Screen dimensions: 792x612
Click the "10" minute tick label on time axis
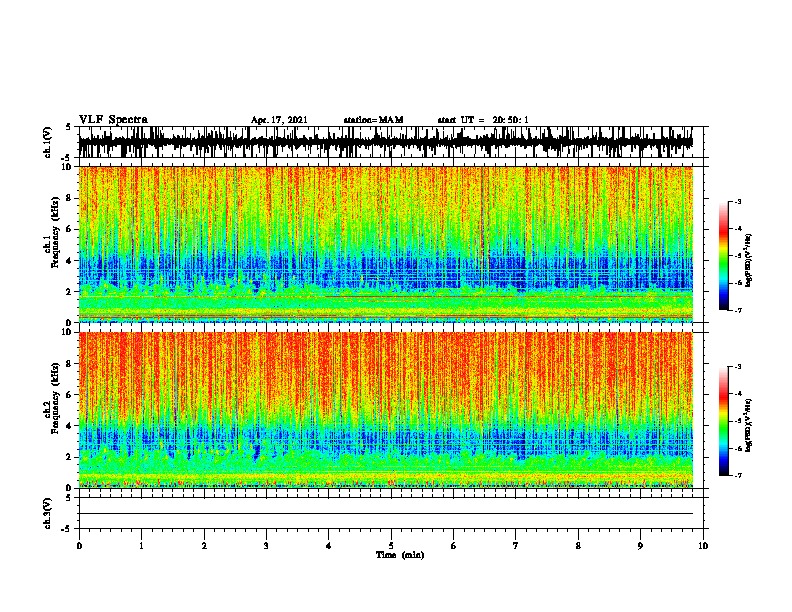pyautogui.click(x=703, y=546)
